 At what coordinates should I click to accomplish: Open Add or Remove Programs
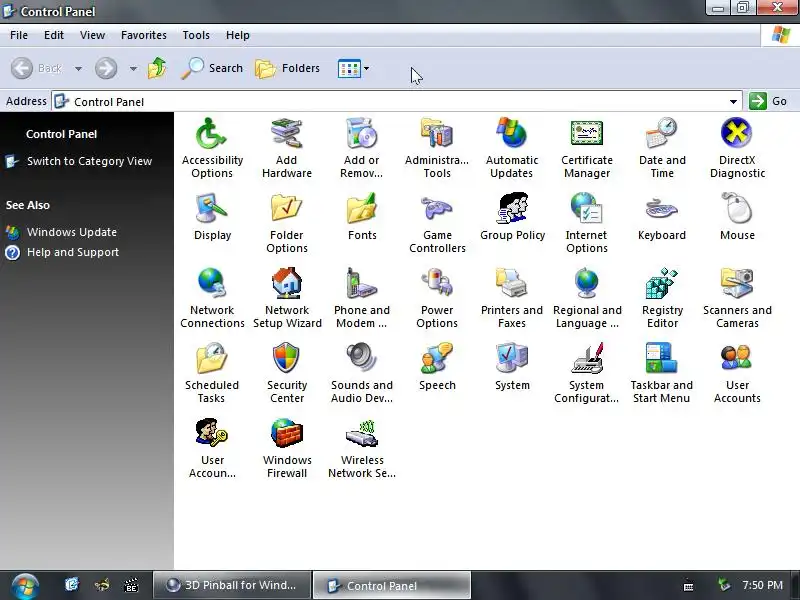pos(362,148)
